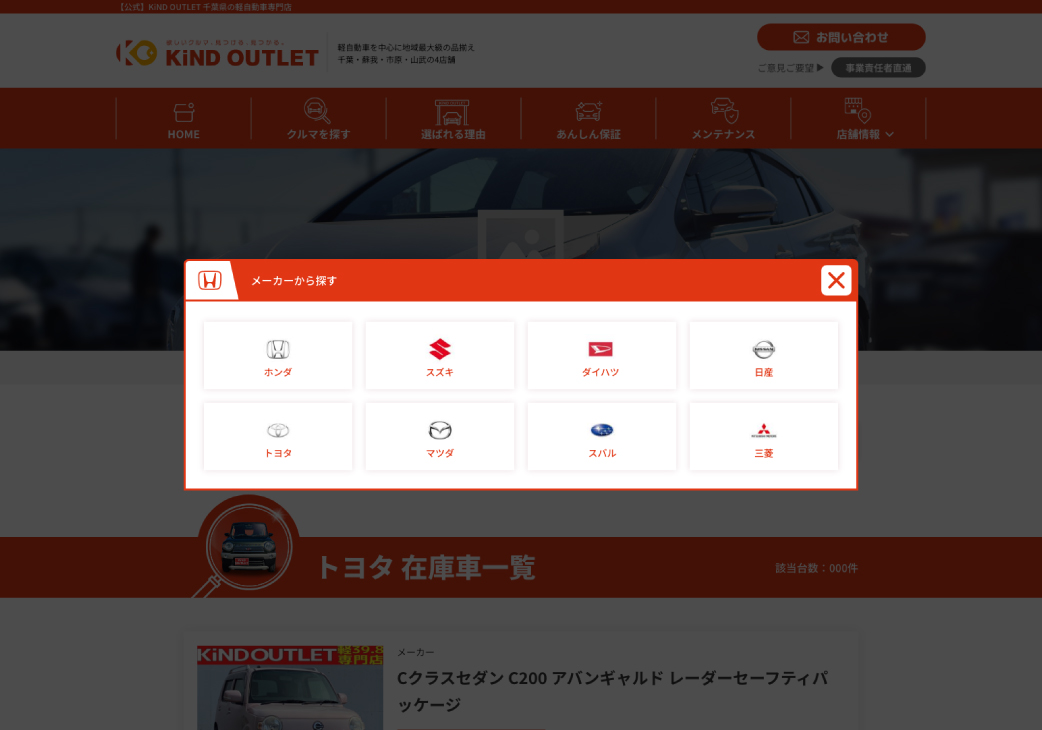Click the お問い合わせ contact button
Viewport: 1042px width, 730px height.
pyautogui.click(x=841, y=37)
